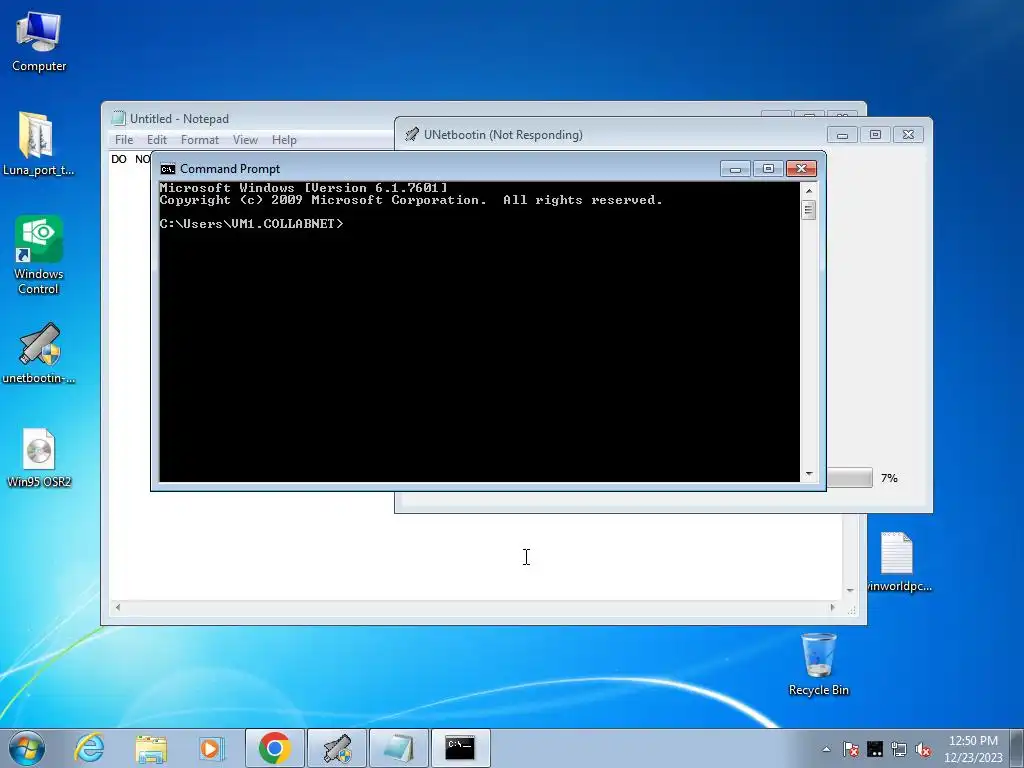1024x768 pixels.
Task: Click the Command Prompt title bar text
Action: coord(230,168)
